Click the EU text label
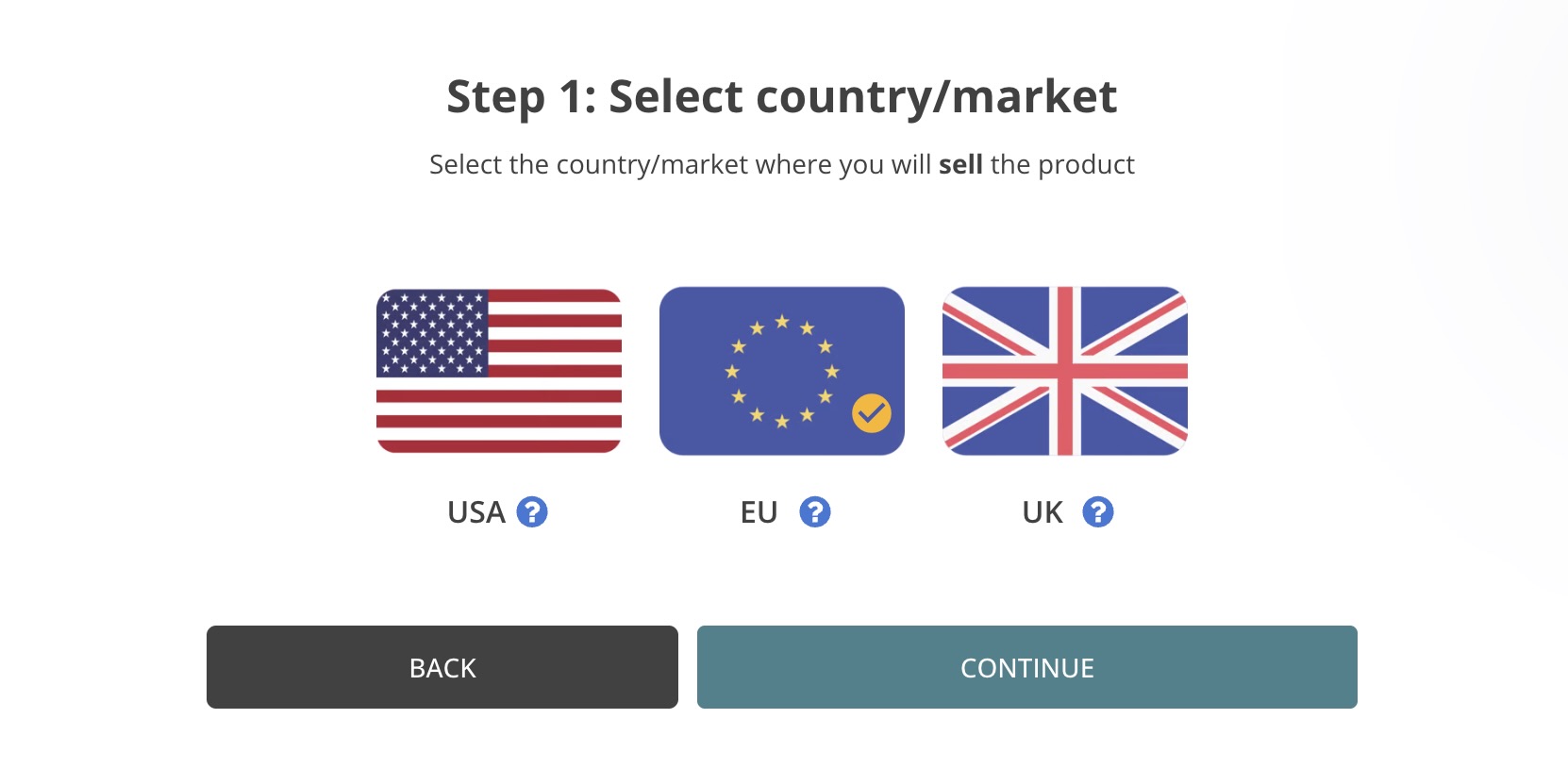Image resolution: width=1568 pixels, height=769 pixels. pyautogui.click(x=759, y=512)
